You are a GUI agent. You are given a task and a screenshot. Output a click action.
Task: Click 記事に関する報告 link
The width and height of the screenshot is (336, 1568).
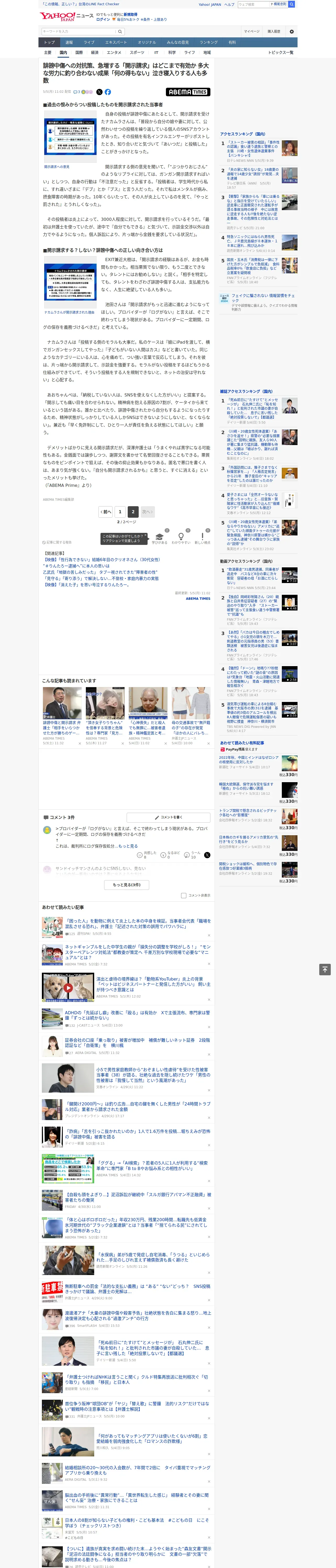[x=57, y=542]
